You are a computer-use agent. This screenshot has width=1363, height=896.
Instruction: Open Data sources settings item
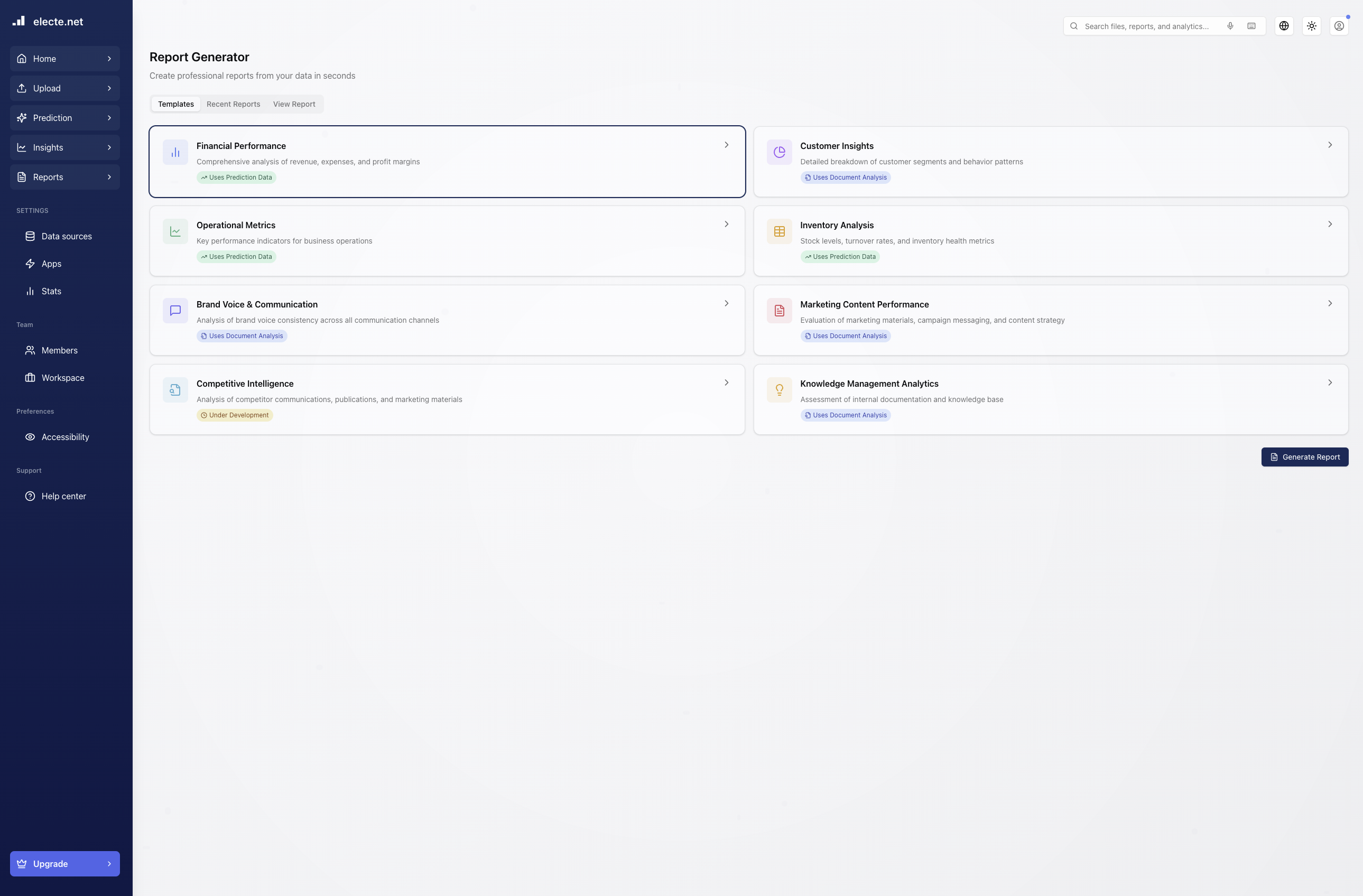pos(67,237)
